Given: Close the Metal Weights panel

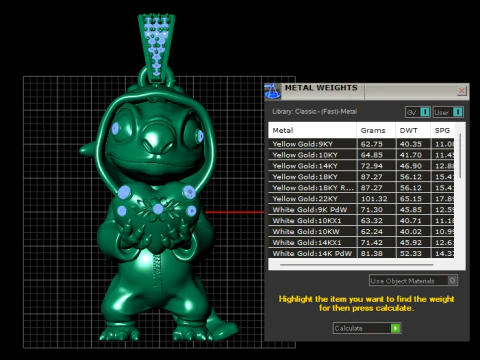Looking at the screenshot, I should pos(462,91).
